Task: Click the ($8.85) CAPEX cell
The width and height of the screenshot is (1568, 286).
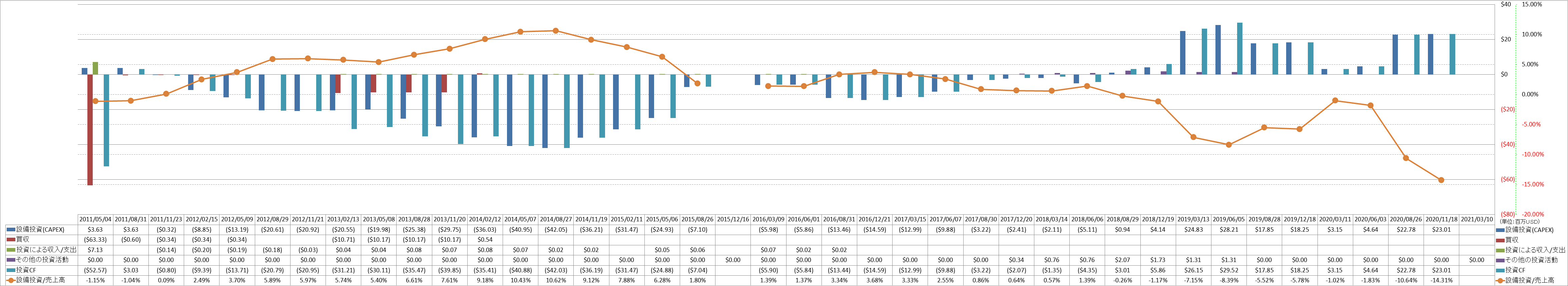Action: [201, 229]
